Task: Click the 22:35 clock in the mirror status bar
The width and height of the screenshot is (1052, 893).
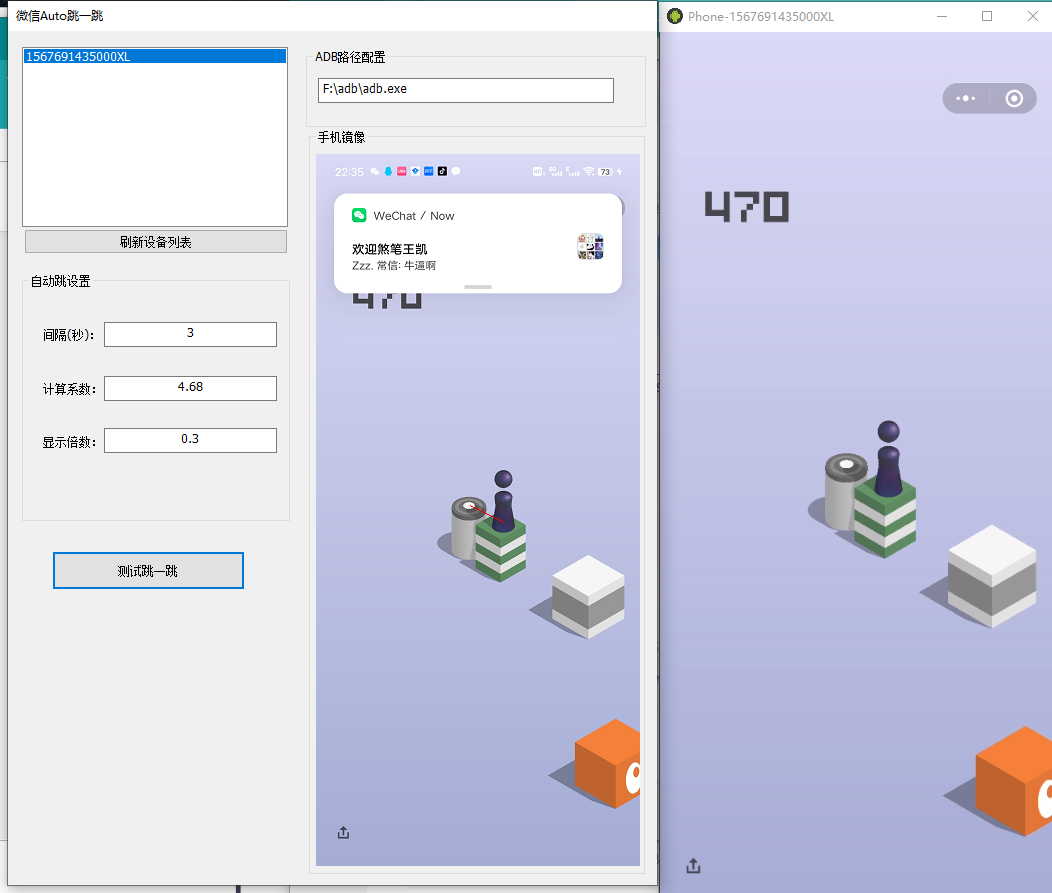Action: (x=350, y=172)
